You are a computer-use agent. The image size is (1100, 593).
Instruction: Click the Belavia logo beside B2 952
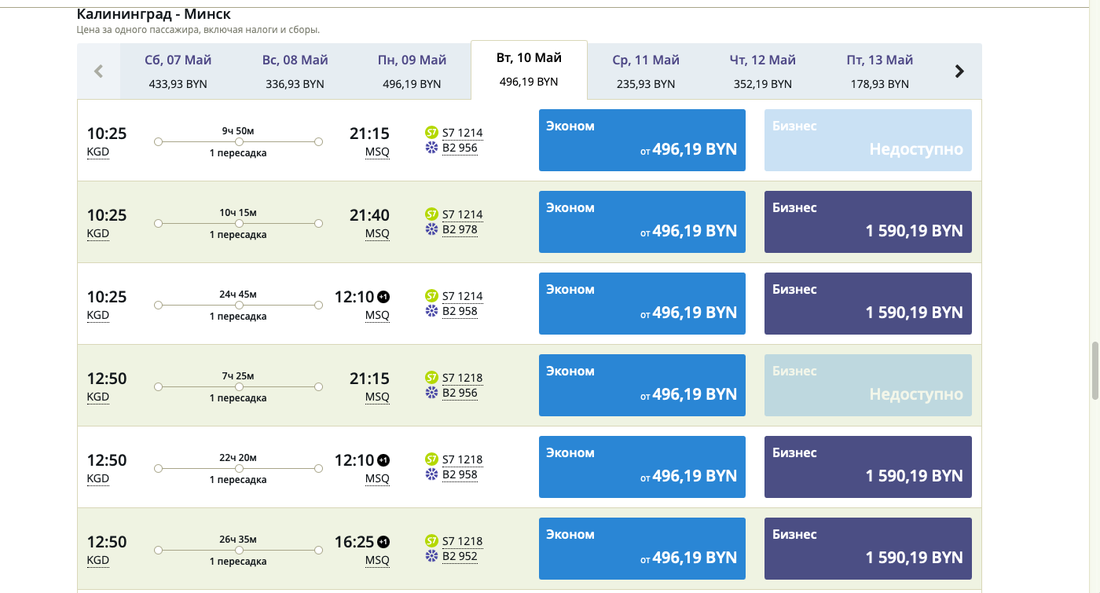432,556
